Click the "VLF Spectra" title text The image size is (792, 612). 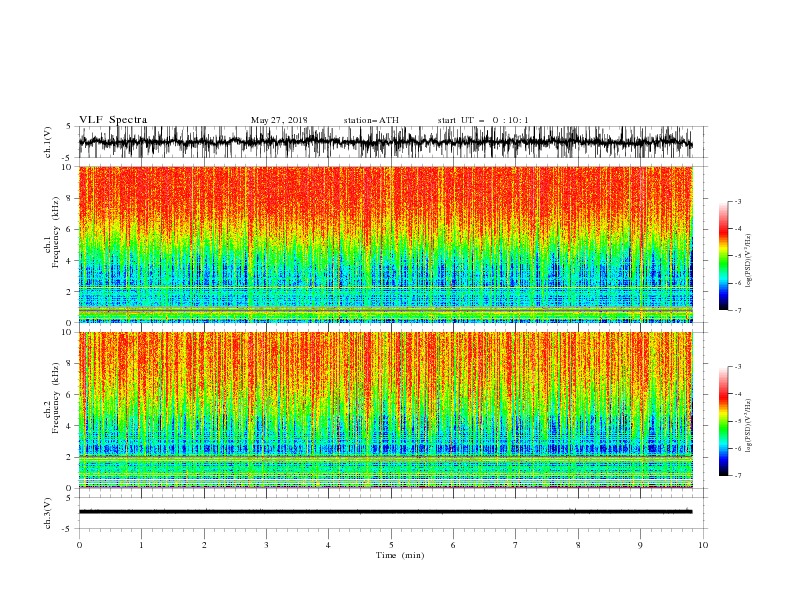[113, 120]
